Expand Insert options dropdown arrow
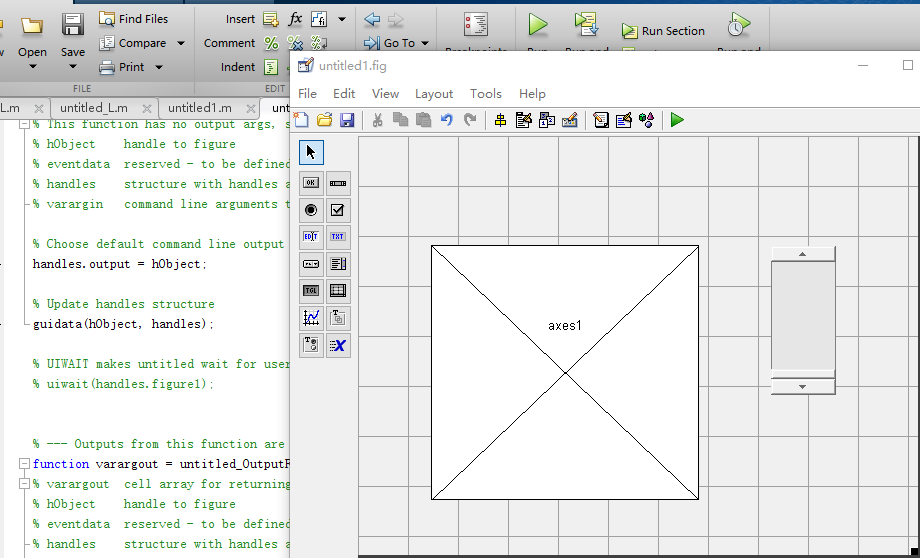The height and width of the screenshot is (558, 920). pos(342,19)
